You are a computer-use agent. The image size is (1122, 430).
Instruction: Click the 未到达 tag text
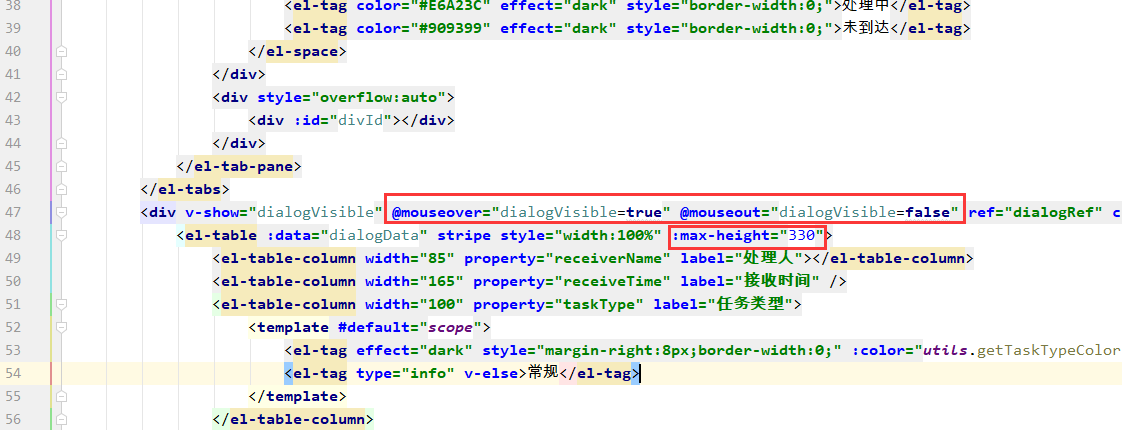click(x=867, y=29)
